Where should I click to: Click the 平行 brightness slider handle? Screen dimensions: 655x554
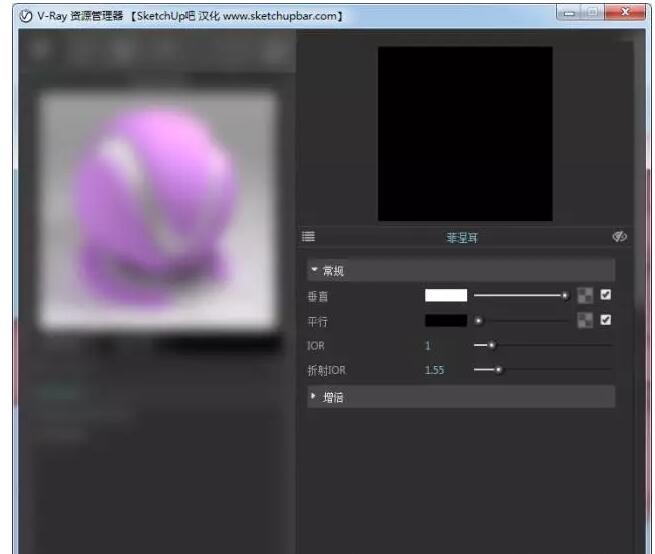(x=479, y=321)
